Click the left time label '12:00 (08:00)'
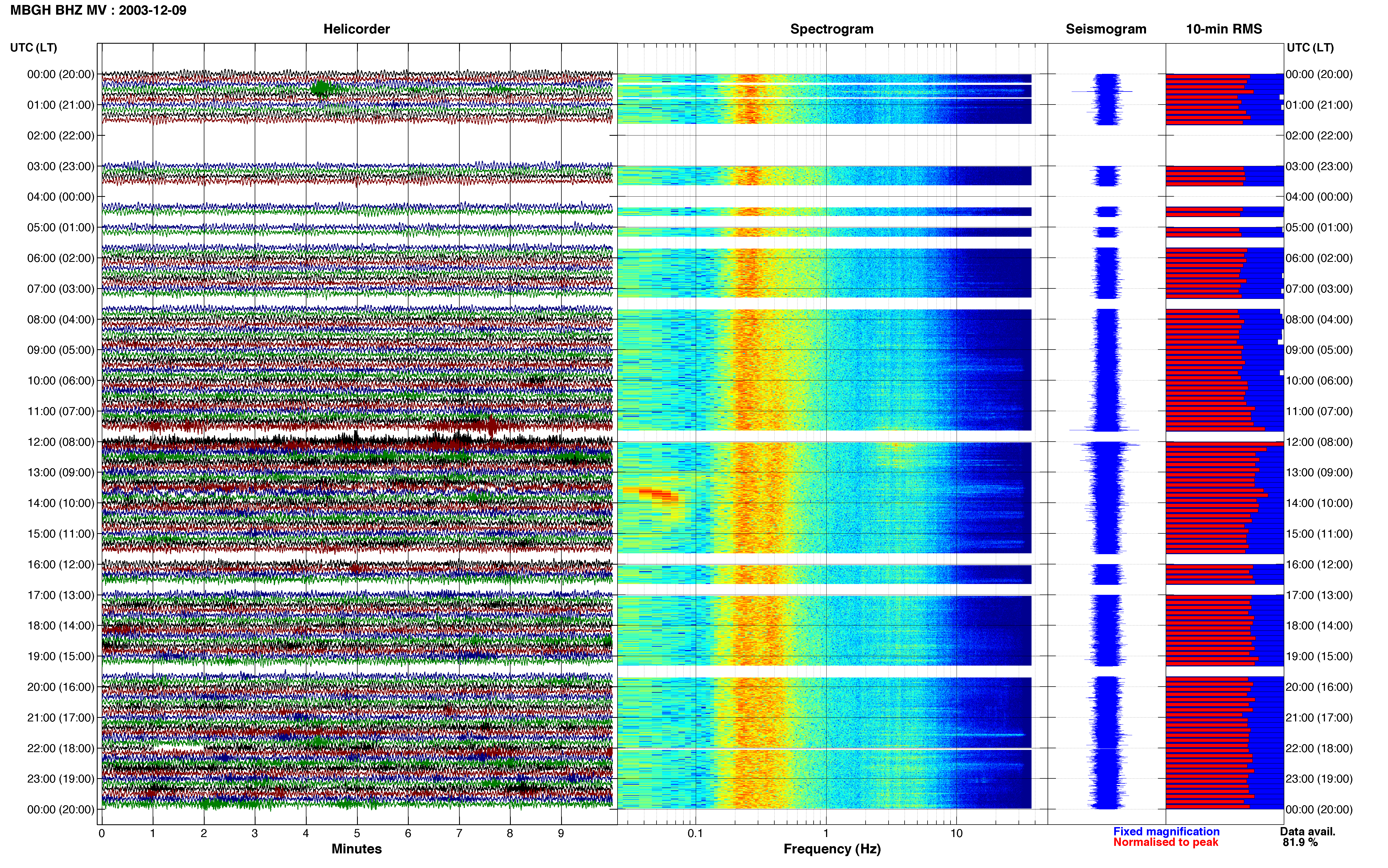 (61, 442)
